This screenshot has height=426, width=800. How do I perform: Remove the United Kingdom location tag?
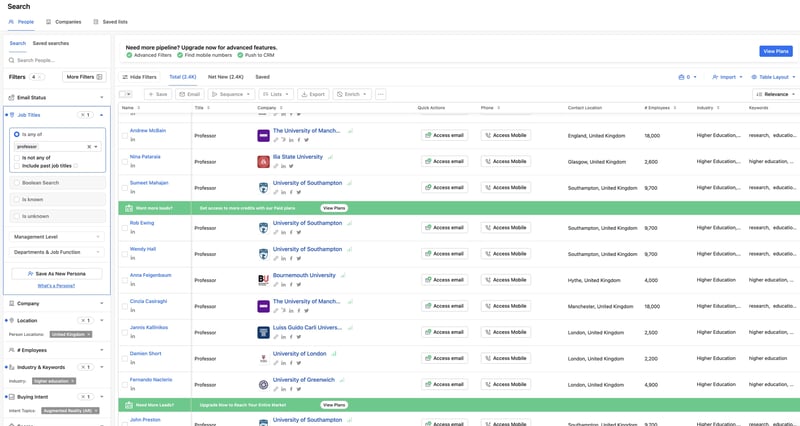[x=89, y=334]
